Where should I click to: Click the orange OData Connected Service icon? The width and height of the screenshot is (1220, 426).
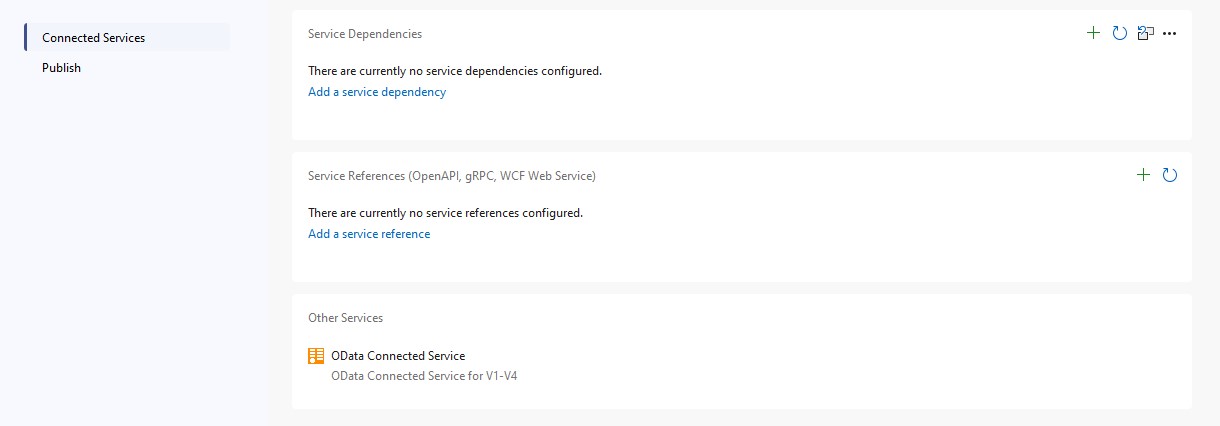click(x=316, y=356)
